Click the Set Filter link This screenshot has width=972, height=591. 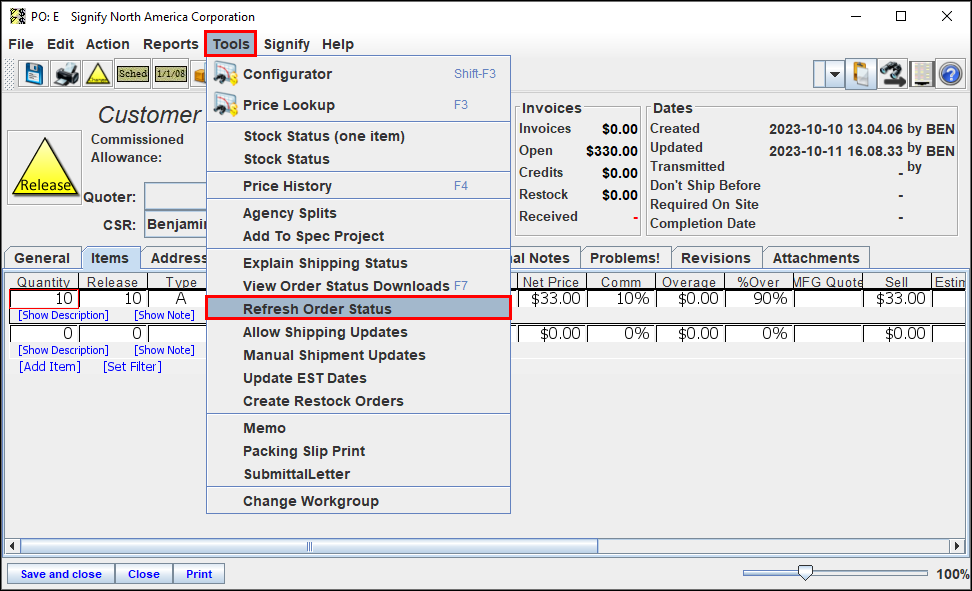(132, 367)
